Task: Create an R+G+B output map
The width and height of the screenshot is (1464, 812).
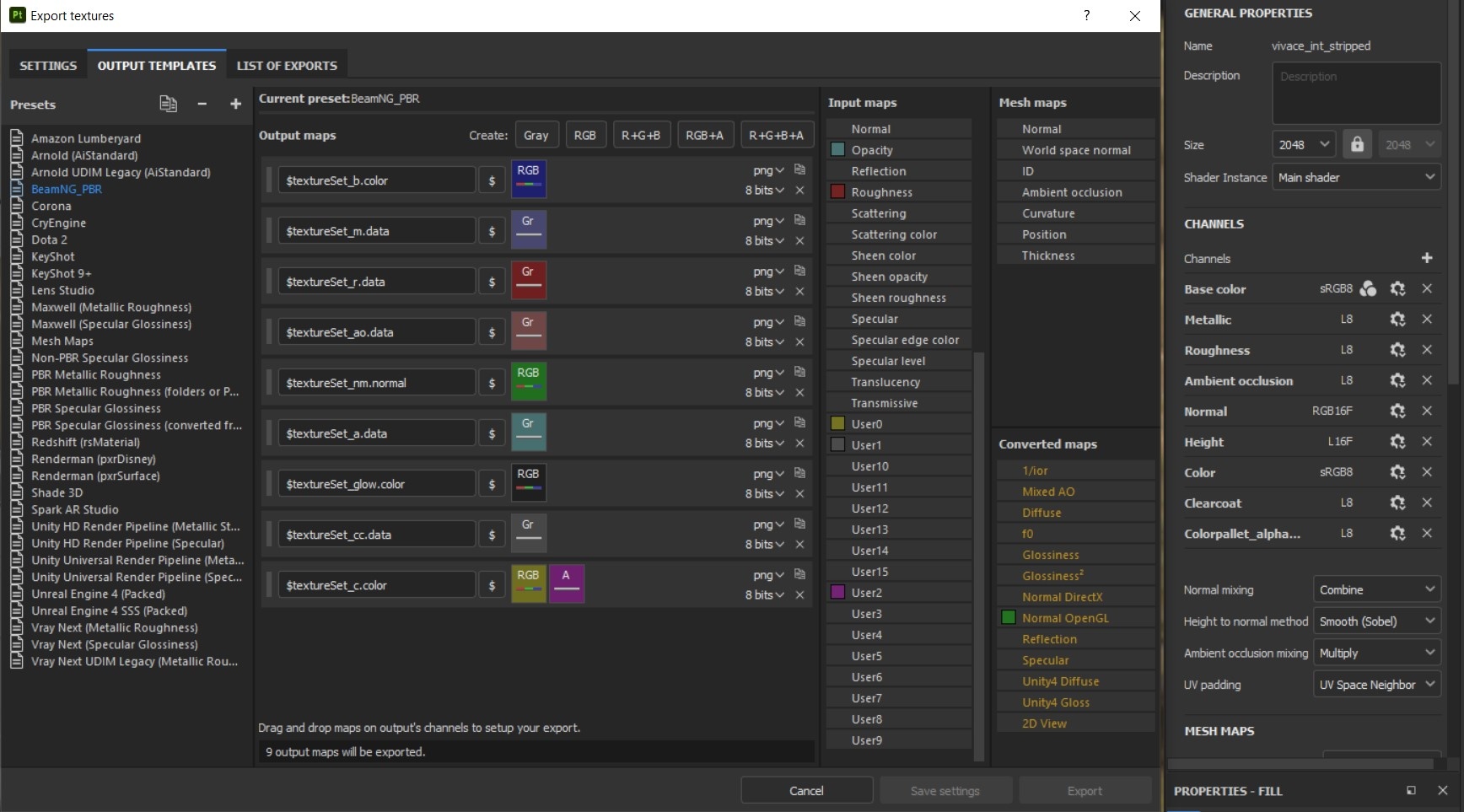Action: click(x=641, y=135)
